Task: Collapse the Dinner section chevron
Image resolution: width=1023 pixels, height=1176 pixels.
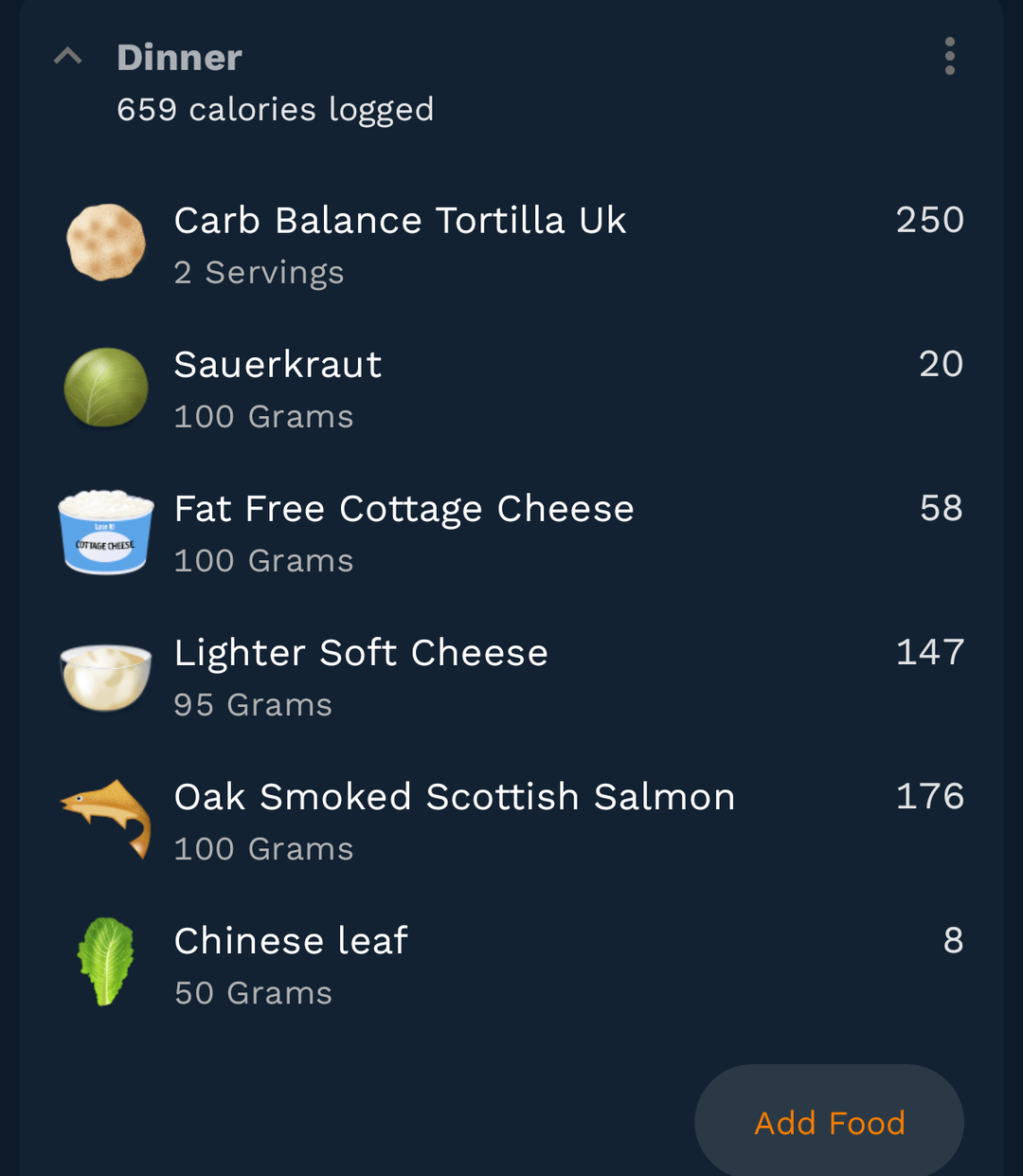Action: (68, 57)
